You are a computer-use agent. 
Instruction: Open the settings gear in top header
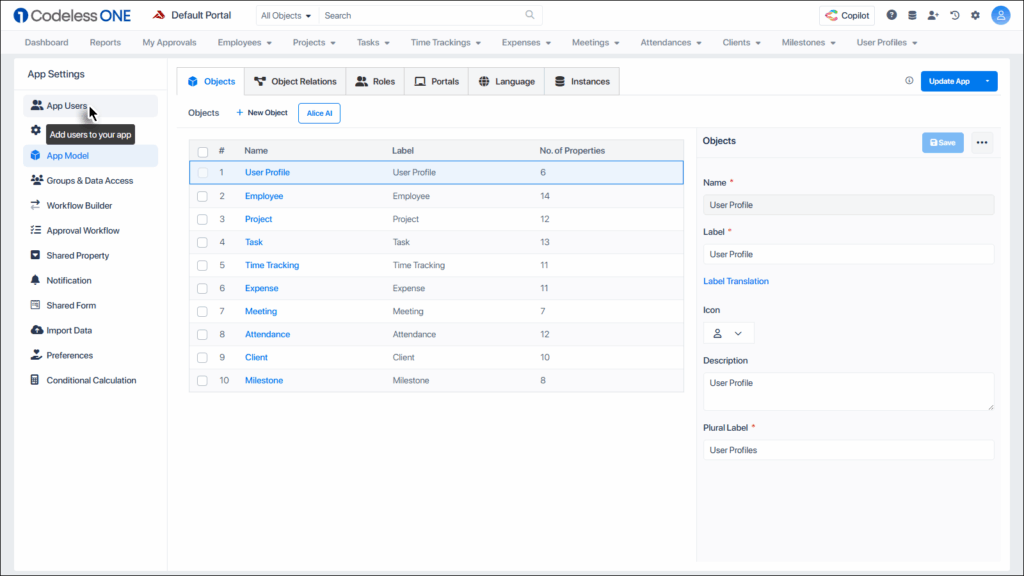[976, 15]
